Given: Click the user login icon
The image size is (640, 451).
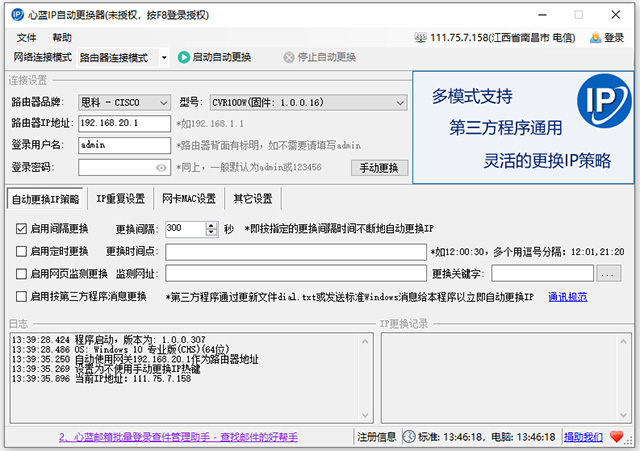Looking at the screenshot, I should [x=596, y=38].
